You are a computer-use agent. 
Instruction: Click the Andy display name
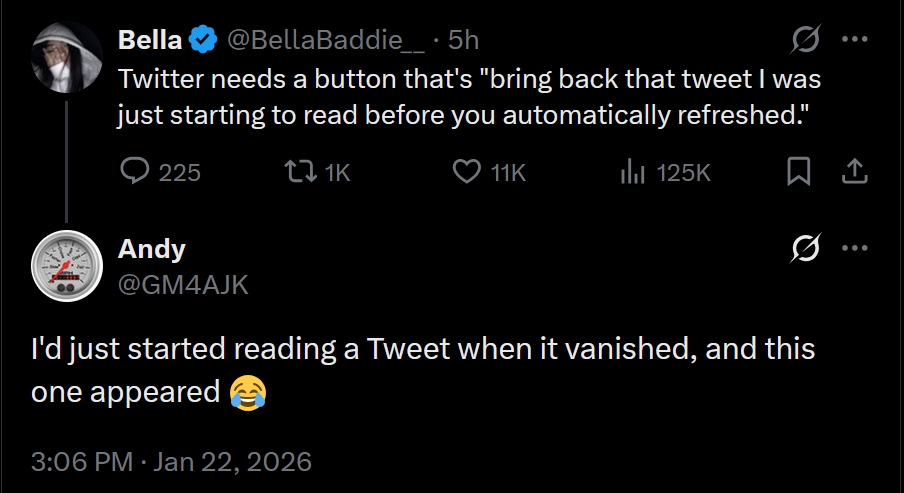click(x=152, y=248)
